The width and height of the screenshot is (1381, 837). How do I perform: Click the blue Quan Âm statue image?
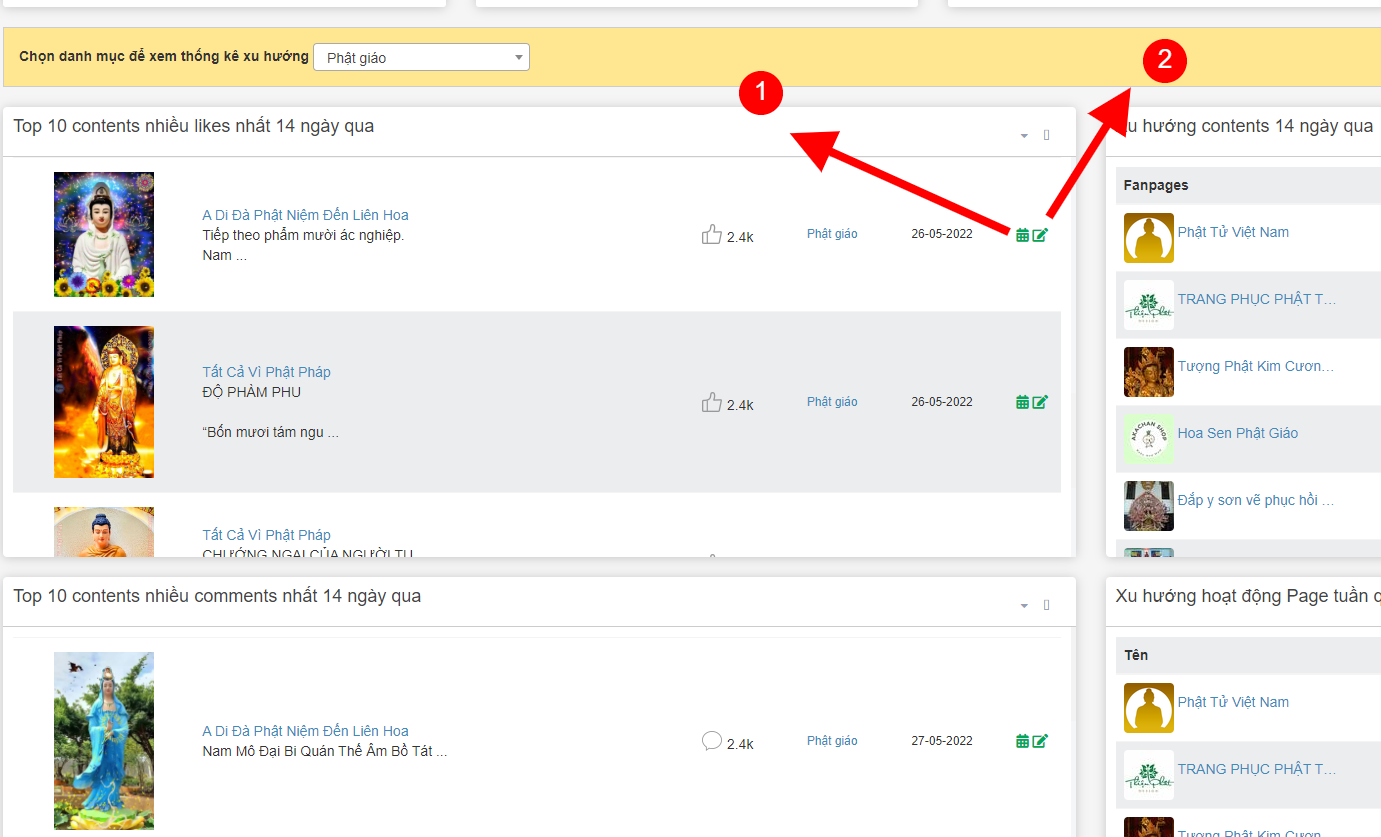pyautogui.click(x=104, y=741)
